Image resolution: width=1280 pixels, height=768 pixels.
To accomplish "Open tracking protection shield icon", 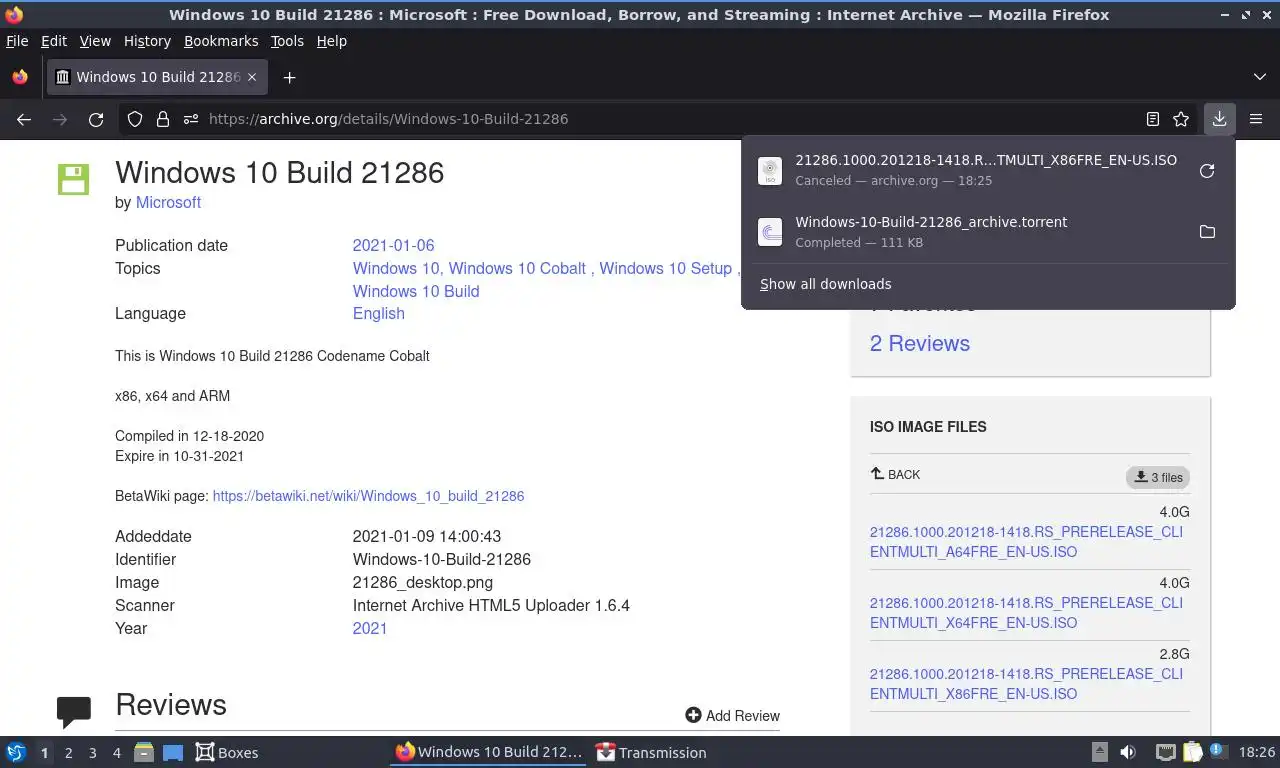I will tap(135, 119).
